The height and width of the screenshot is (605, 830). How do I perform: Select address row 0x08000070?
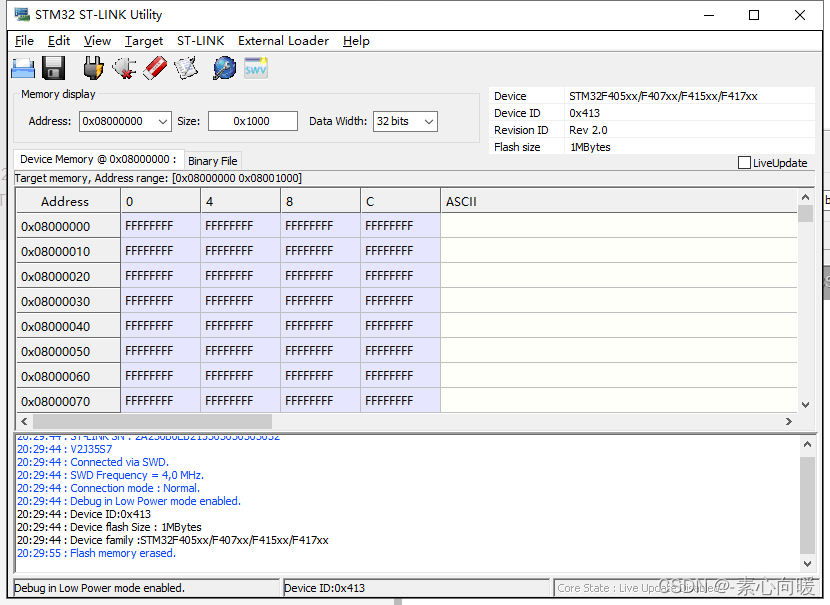point(68,401)
